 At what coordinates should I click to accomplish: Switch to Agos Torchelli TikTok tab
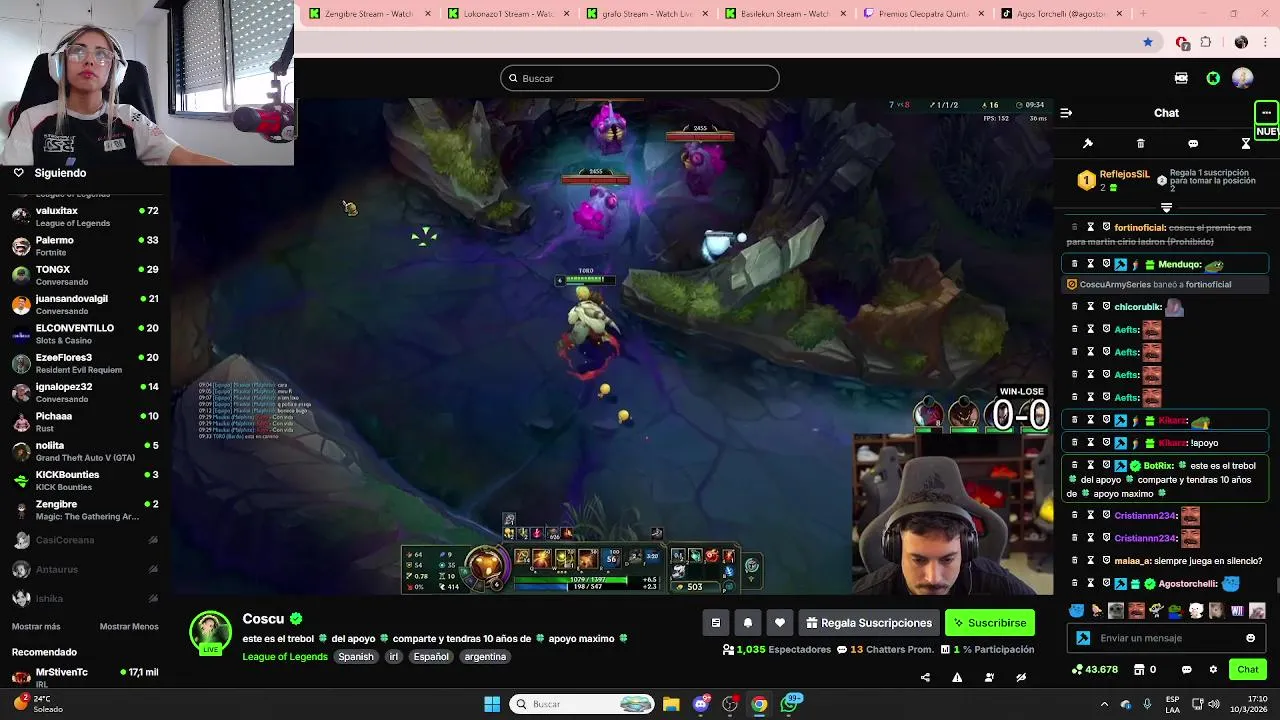1062,14
